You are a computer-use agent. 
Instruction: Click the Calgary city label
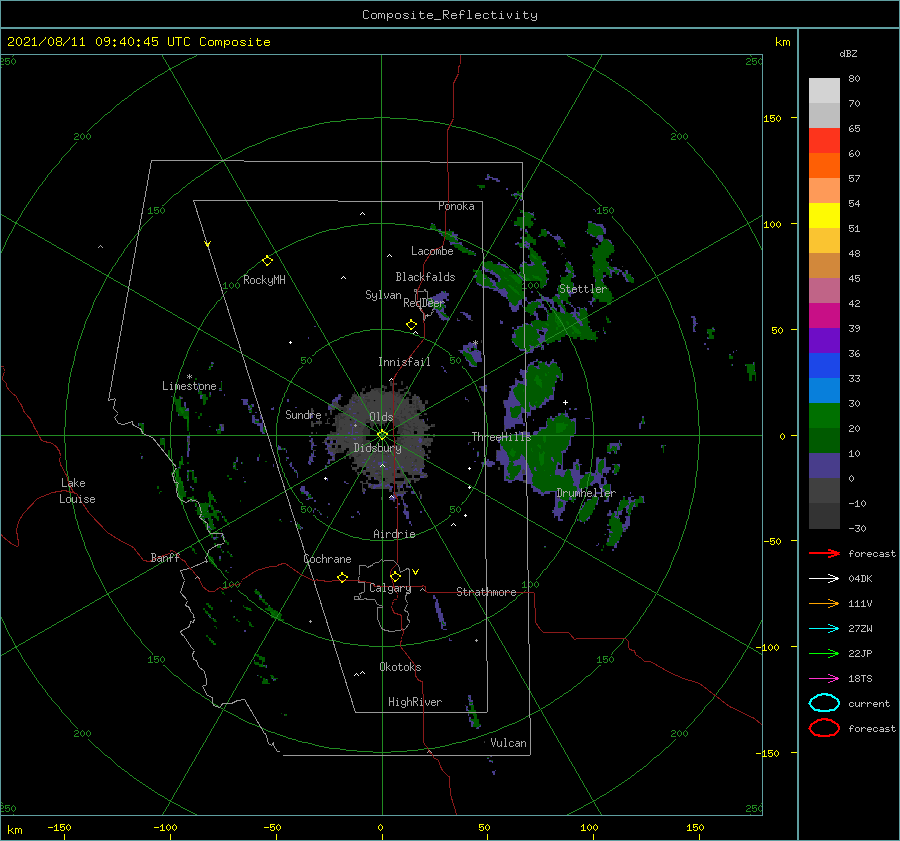(x=390, y=588)
